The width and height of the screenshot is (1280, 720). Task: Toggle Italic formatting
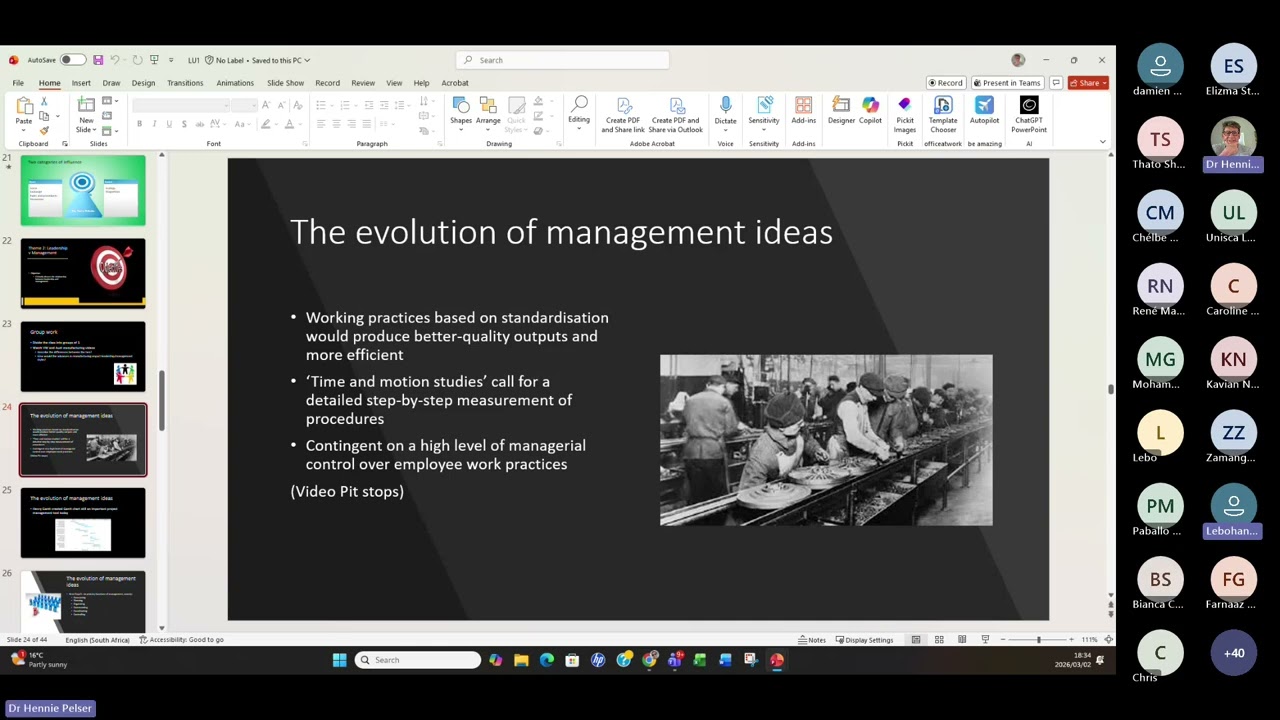pyautogui.click(x=154, y=124)
